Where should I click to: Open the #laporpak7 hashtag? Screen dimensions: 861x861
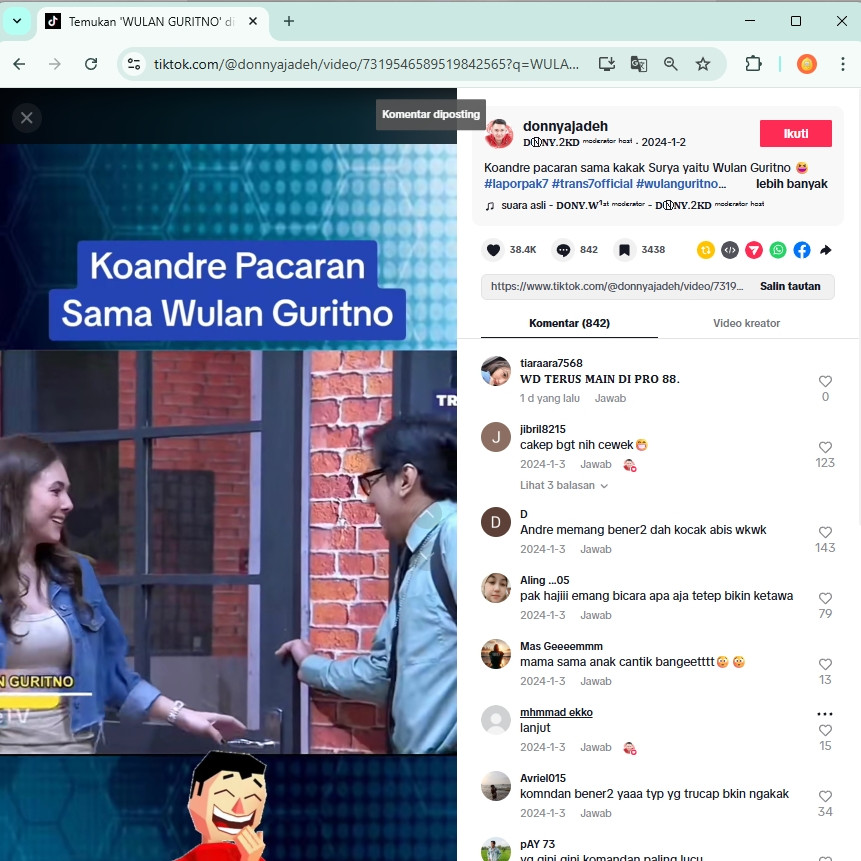click(x=516, y=184)
